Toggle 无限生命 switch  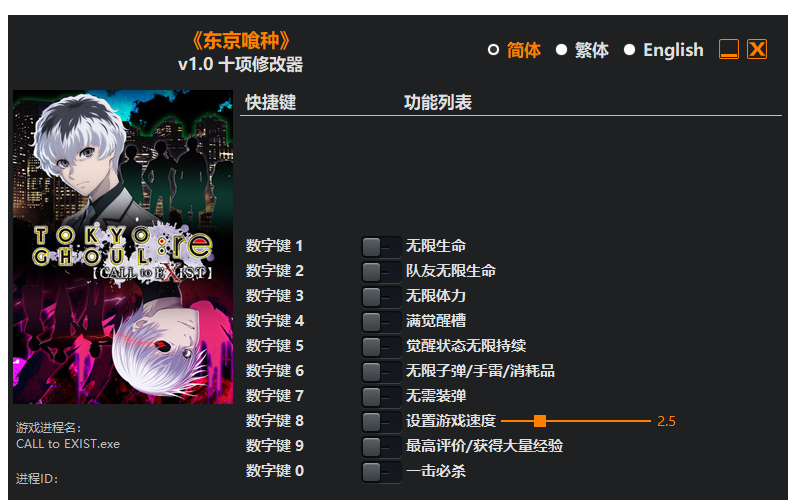pos(382,247)
